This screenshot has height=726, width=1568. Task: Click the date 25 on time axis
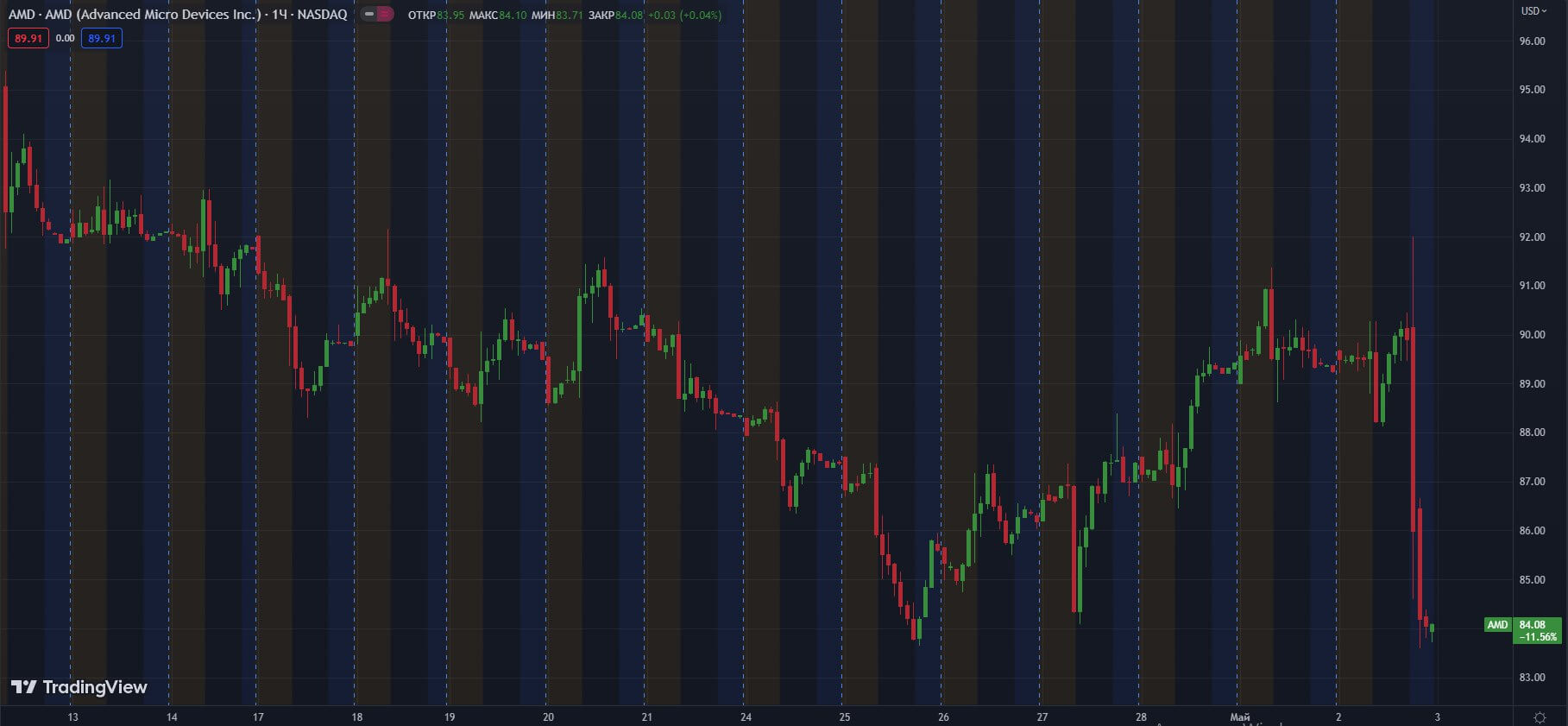[844, 717]
